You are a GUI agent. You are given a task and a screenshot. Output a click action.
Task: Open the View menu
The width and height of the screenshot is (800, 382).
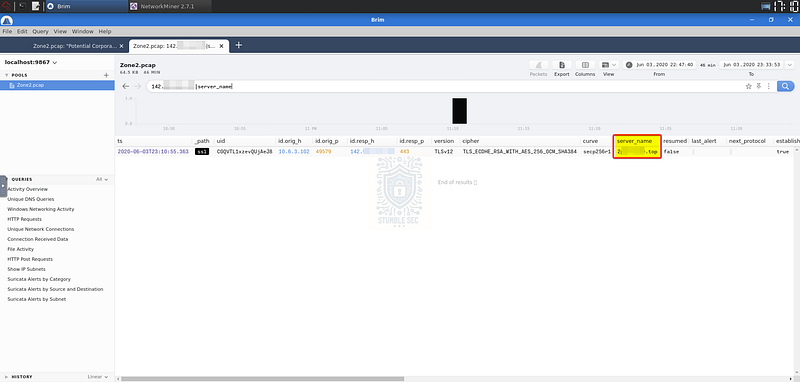click(x=60, y=31)
